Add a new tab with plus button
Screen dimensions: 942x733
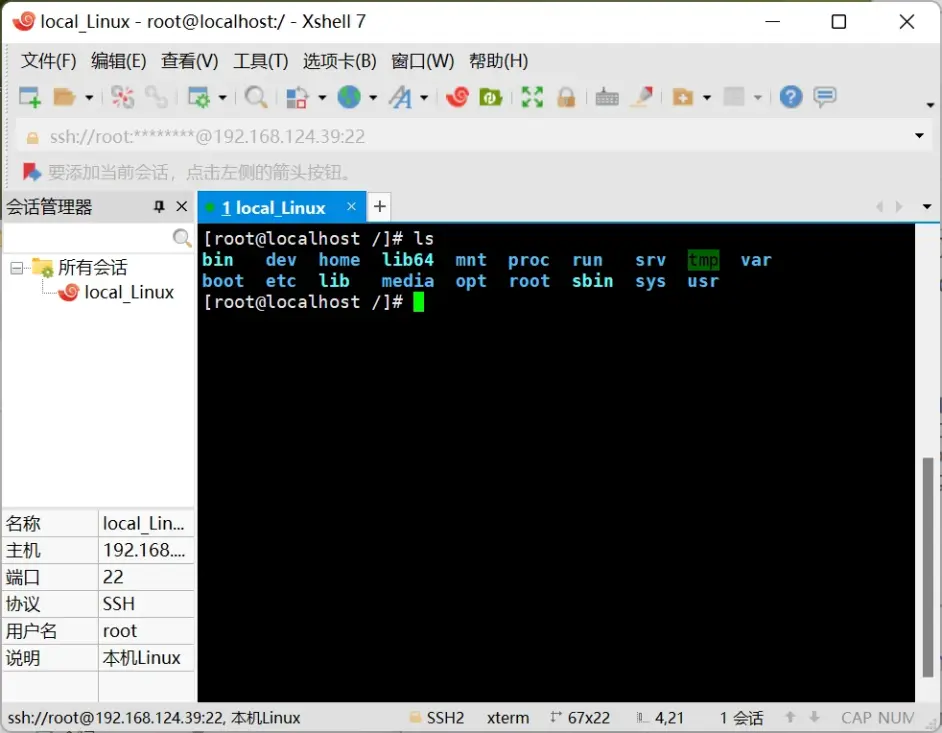click(x=379, y=207)
